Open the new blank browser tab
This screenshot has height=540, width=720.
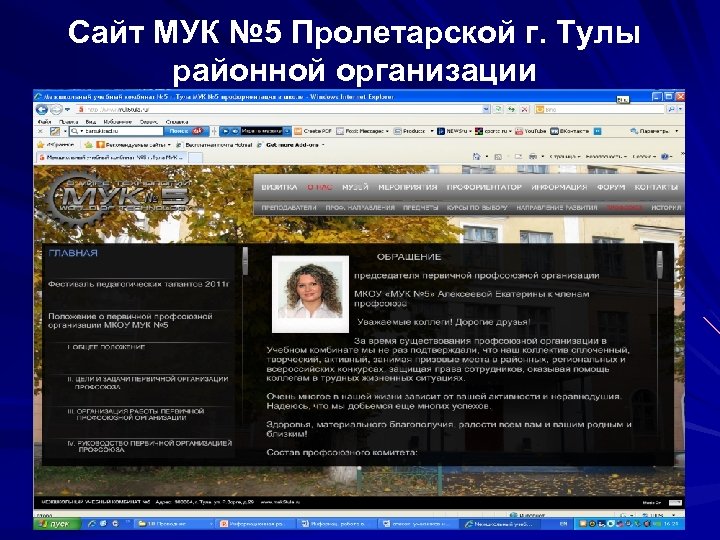coord(196,158)
